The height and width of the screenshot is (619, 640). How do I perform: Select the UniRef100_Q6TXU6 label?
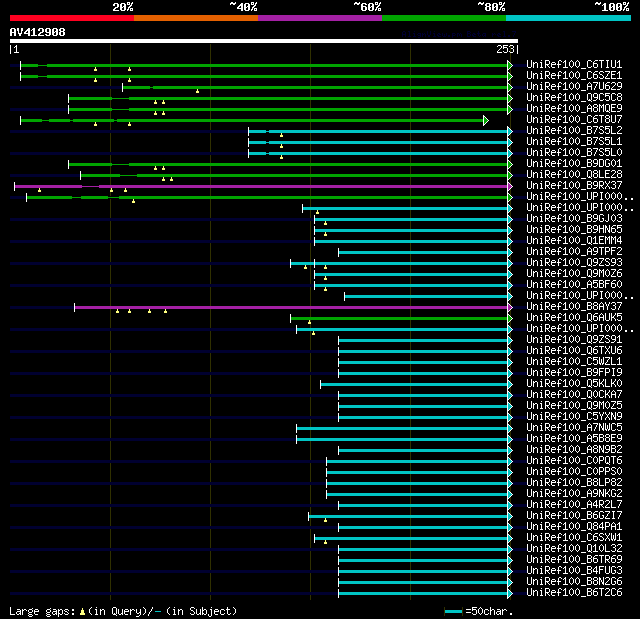coord(574,351)
